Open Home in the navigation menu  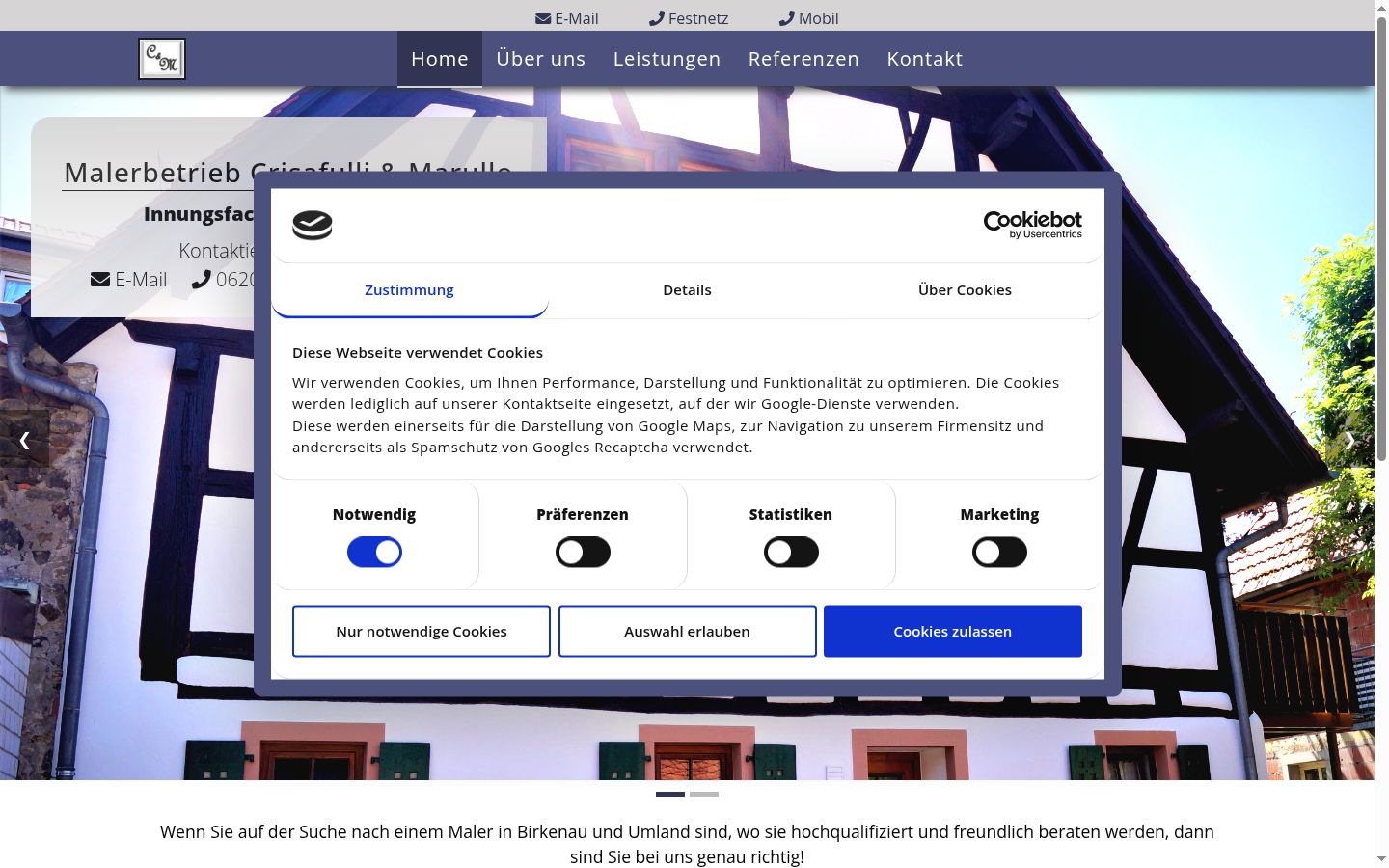(440, 59)
